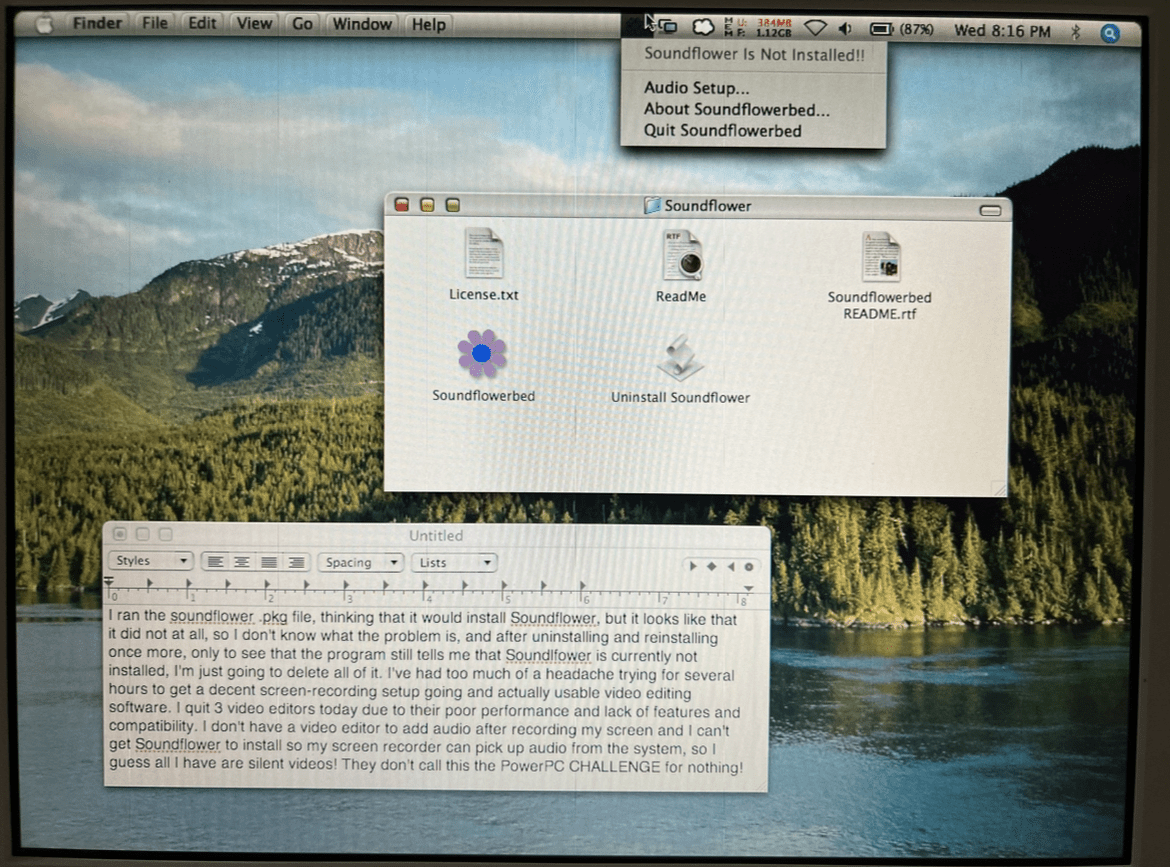Click the center tab stop diamond icon
This screenshot has width=1170, height=867.
[712, 566]
